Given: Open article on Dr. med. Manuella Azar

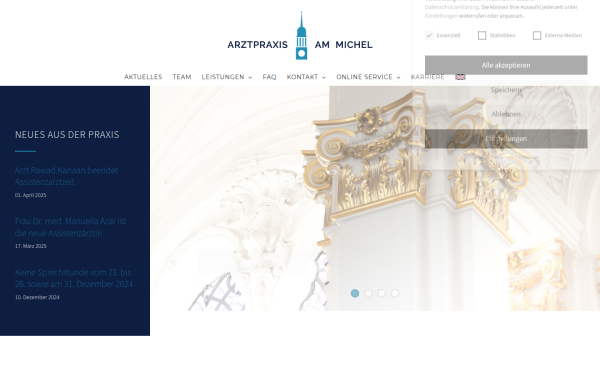Looking at the screenshot, I should 70,227.
